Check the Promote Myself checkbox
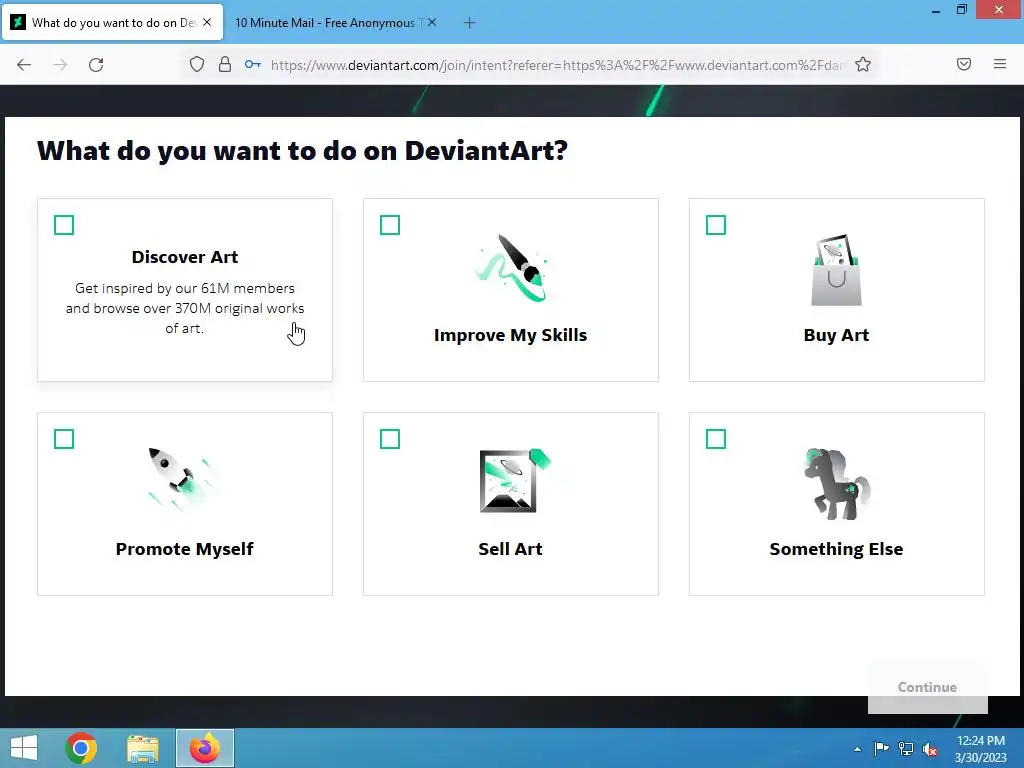The image size is (1024, 768). (x=64, y=439)
